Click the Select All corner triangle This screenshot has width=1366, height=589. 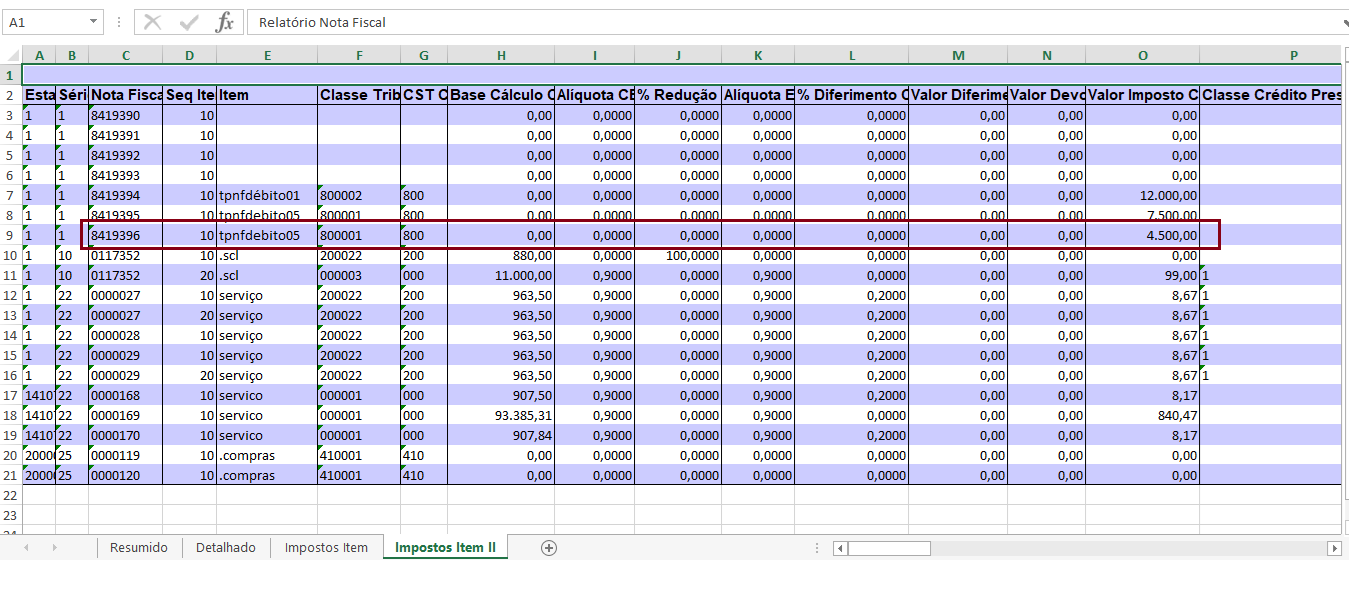[x=11, y=56]
